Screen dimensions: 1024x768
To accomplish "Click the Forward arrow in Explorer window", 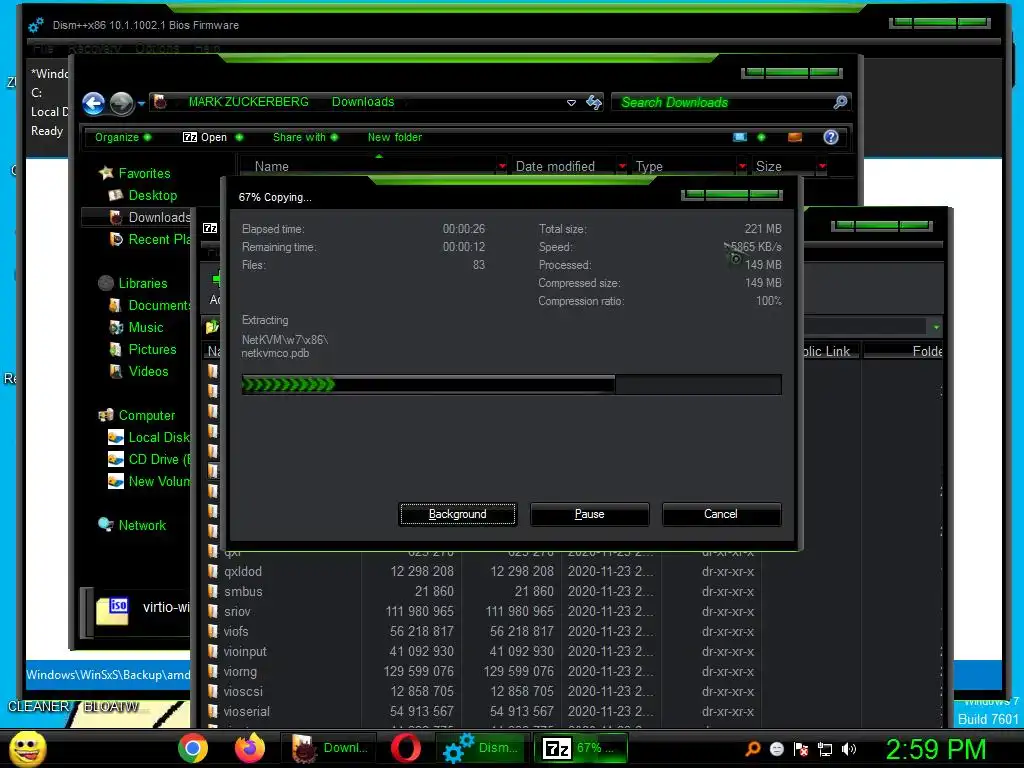I will coord(121,103).
